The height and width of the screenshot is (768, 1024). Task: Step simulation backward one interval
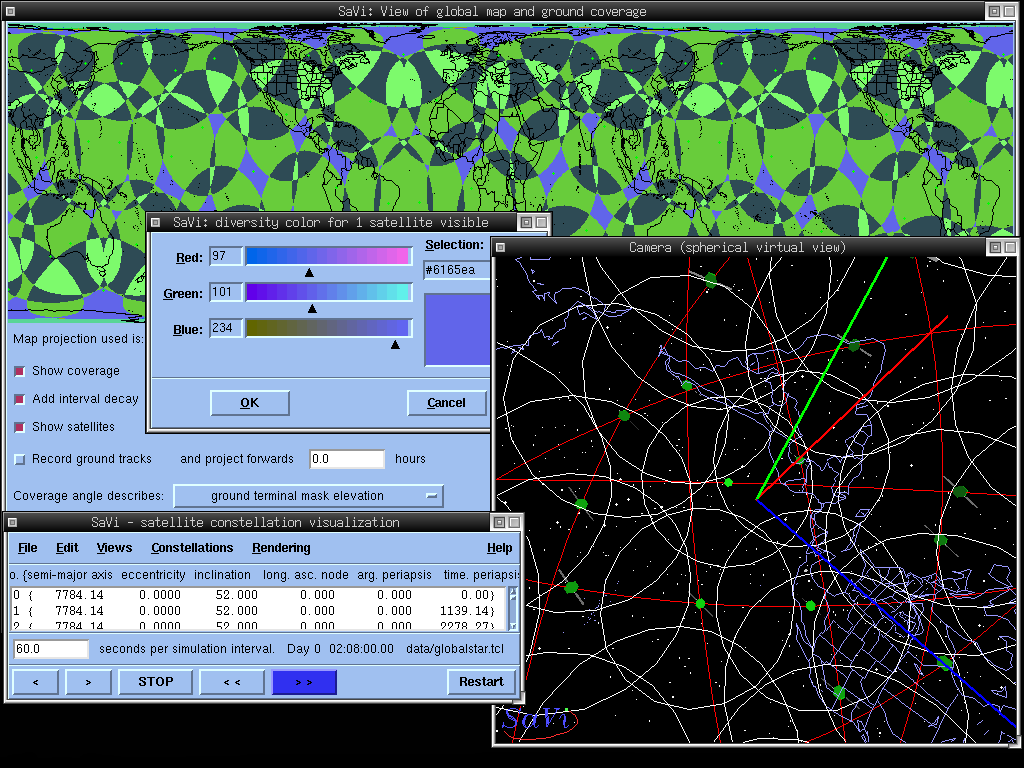tap(36, 682)
